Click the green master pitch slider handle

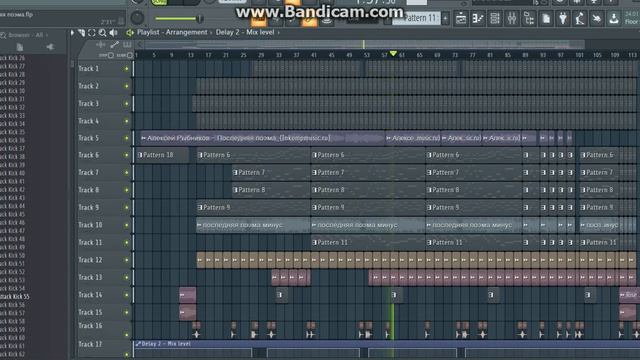(200, 18)
